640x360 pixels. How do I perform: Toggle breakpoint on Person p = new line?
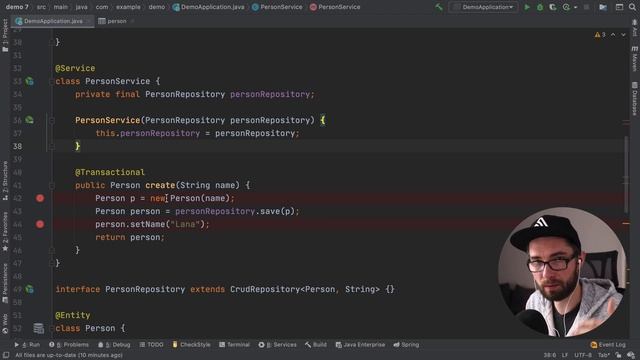[40, 198]
